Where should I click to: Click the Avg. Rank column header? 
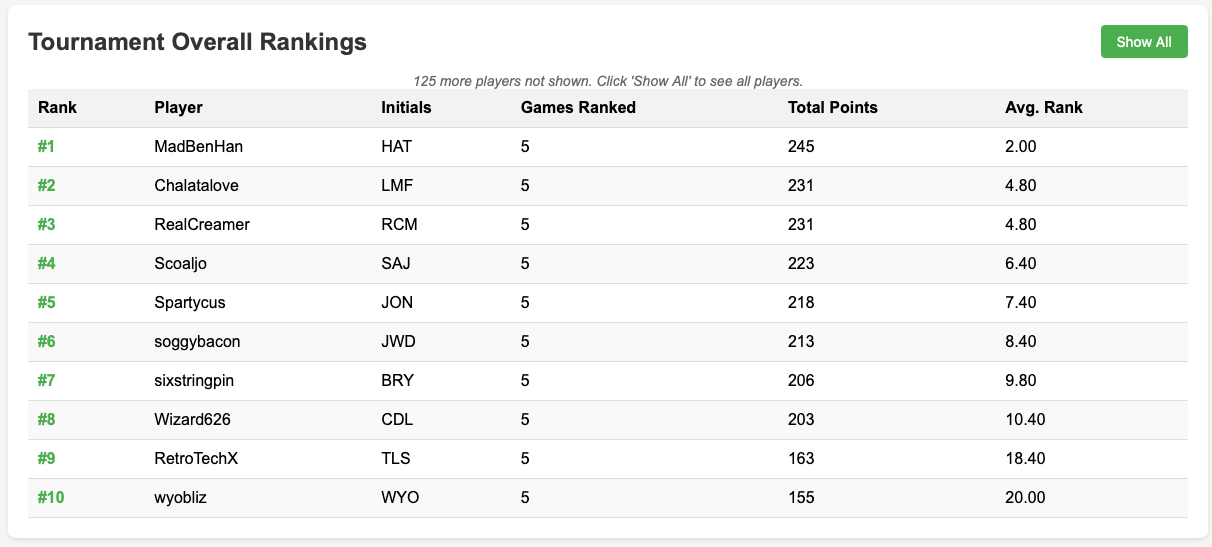click(1043, 108)
